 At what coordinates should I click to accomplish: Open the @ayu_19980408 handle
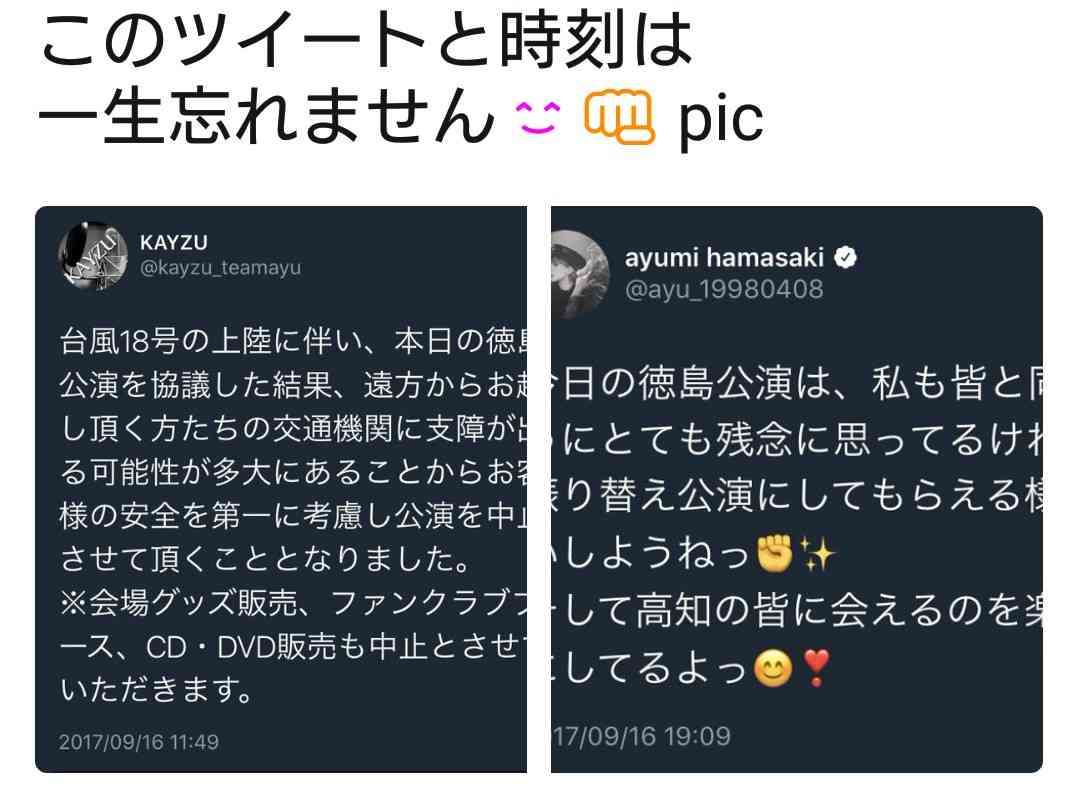724,289
